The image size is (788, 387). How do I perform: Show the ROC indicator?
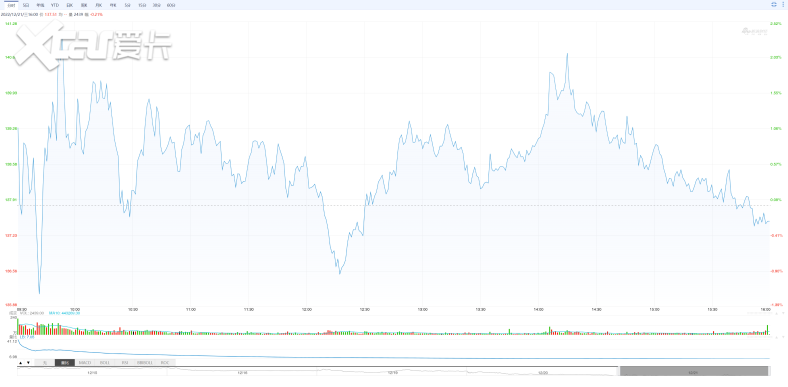[165, 362]
